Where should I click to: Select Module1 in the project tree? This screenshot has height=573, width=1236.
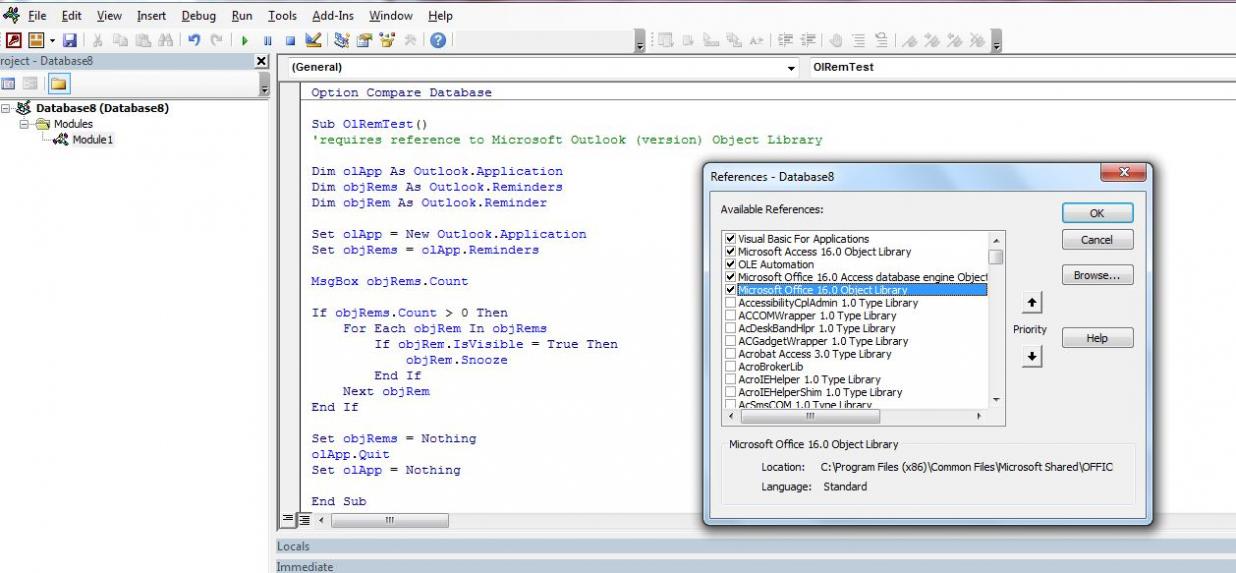90,139
